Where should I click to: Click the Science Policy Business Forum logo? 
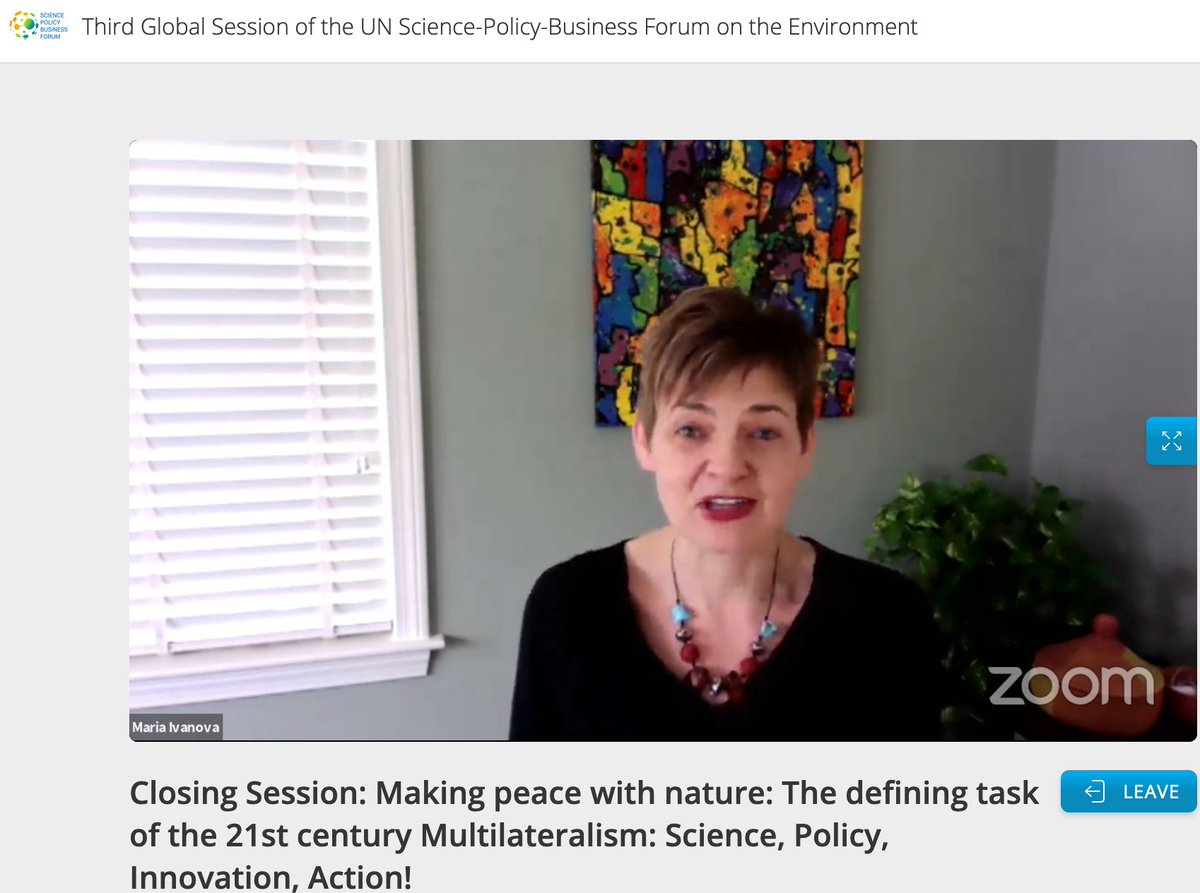click(x=37, y=27)
